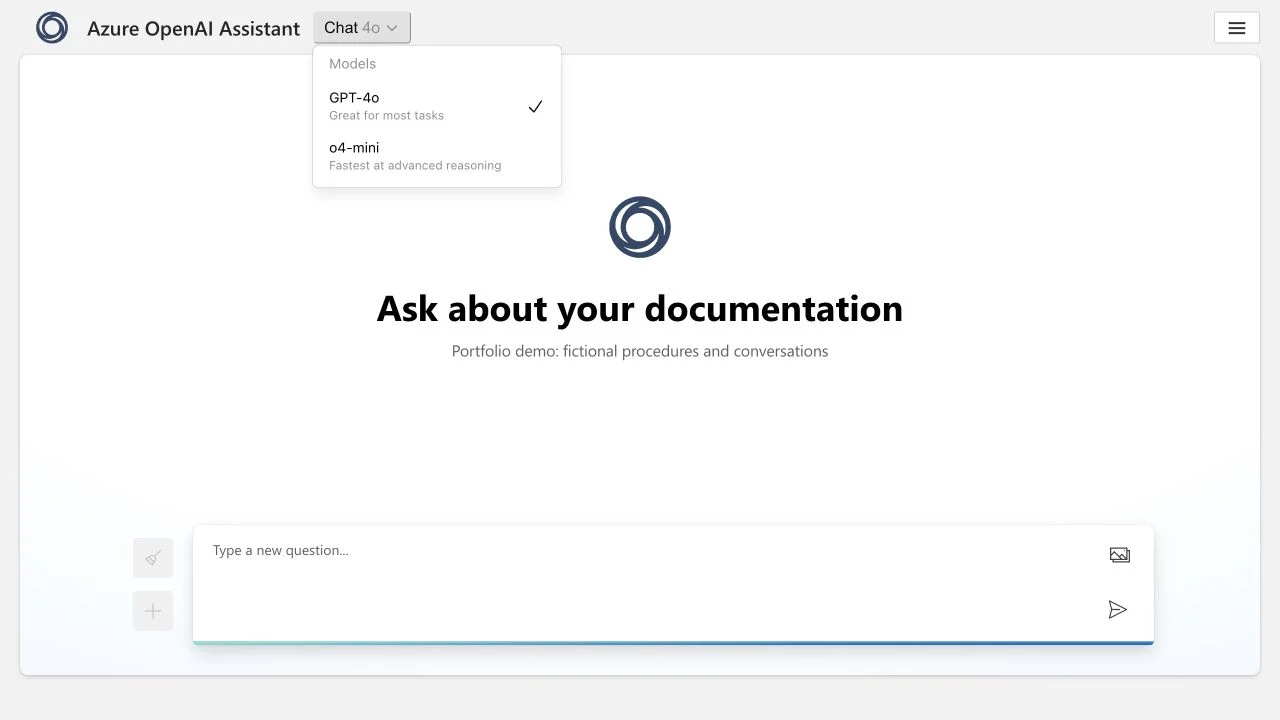Screen dimensions: 1280x720
Task: Collapse the Chat 4o model dropdown
Action: [362, 28]
